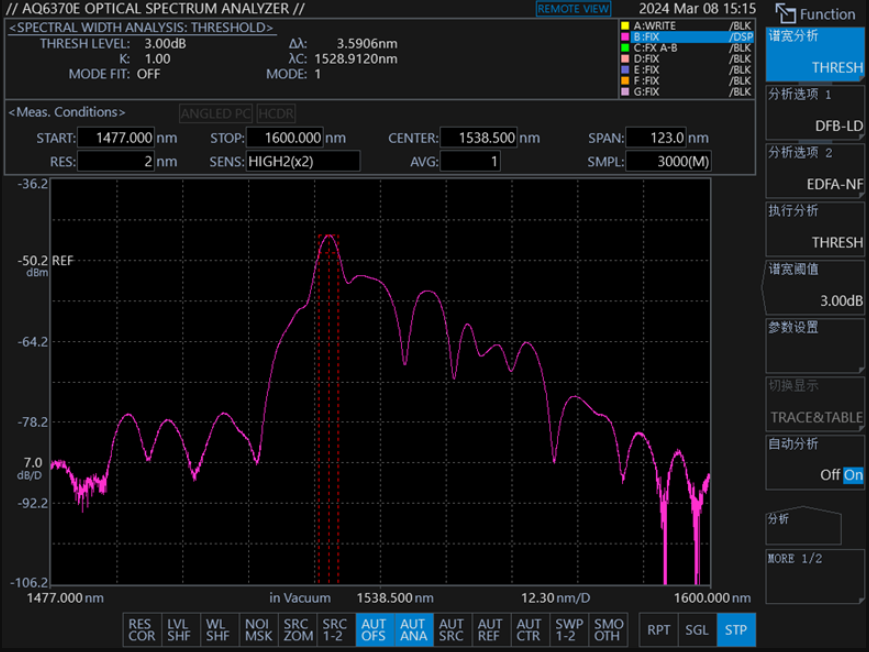The image size is (869, 652).
Task: Click the RES COR toolbar icon
Action: point(141,629)
